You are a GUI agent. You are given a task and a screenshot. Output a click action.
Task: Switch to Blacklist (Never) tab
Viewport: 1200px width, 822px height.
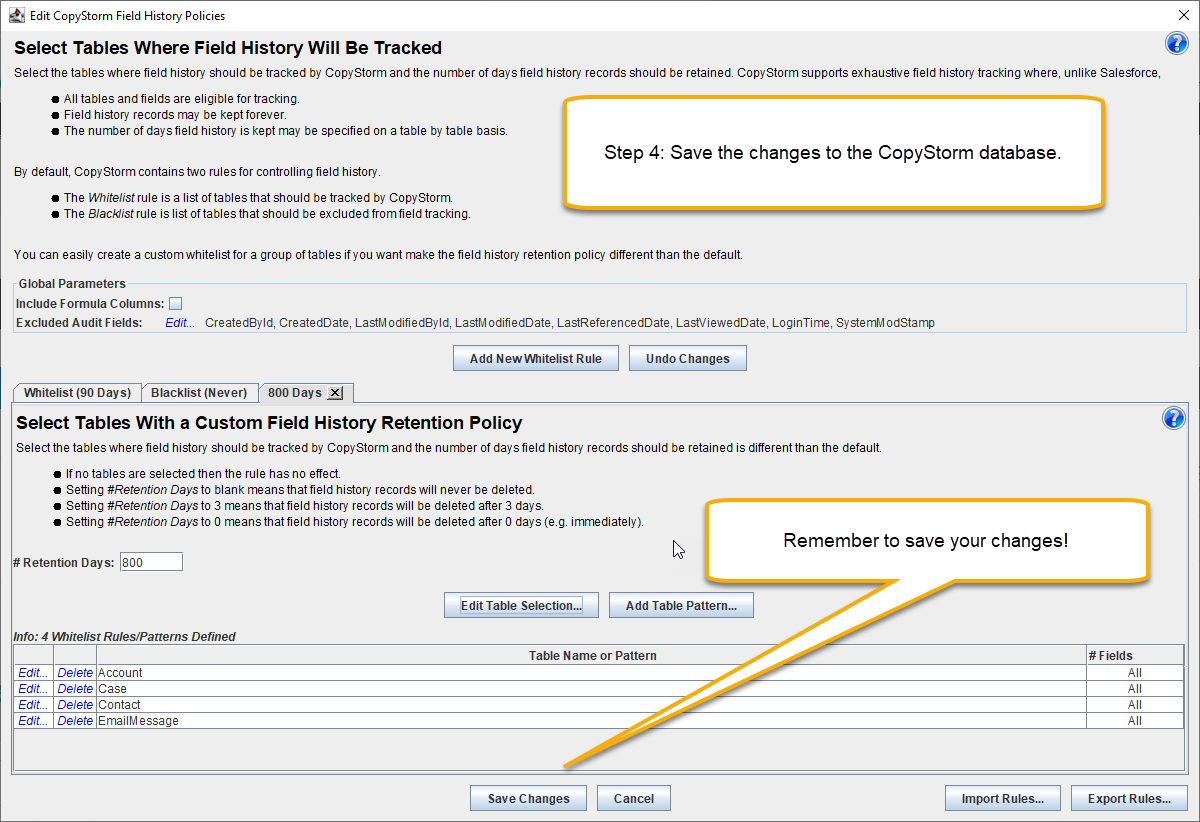(x=199, y=393)
